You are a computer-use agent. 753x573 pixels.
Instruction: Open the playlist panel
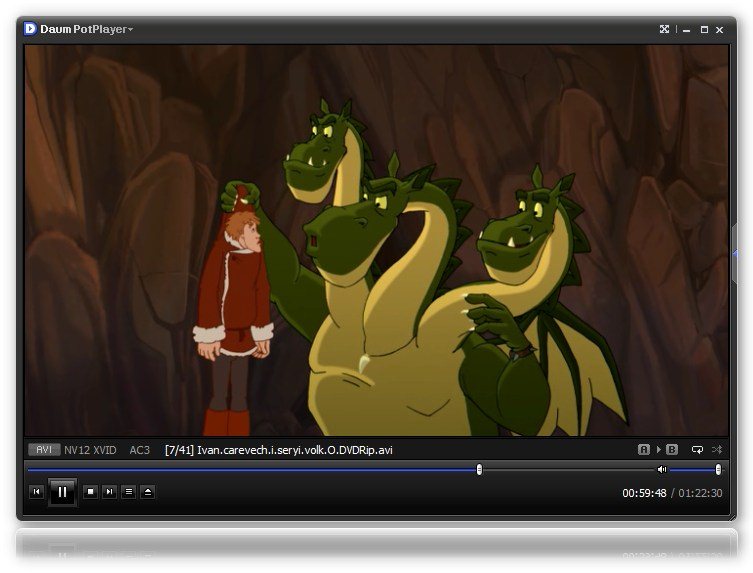[128, 492]
